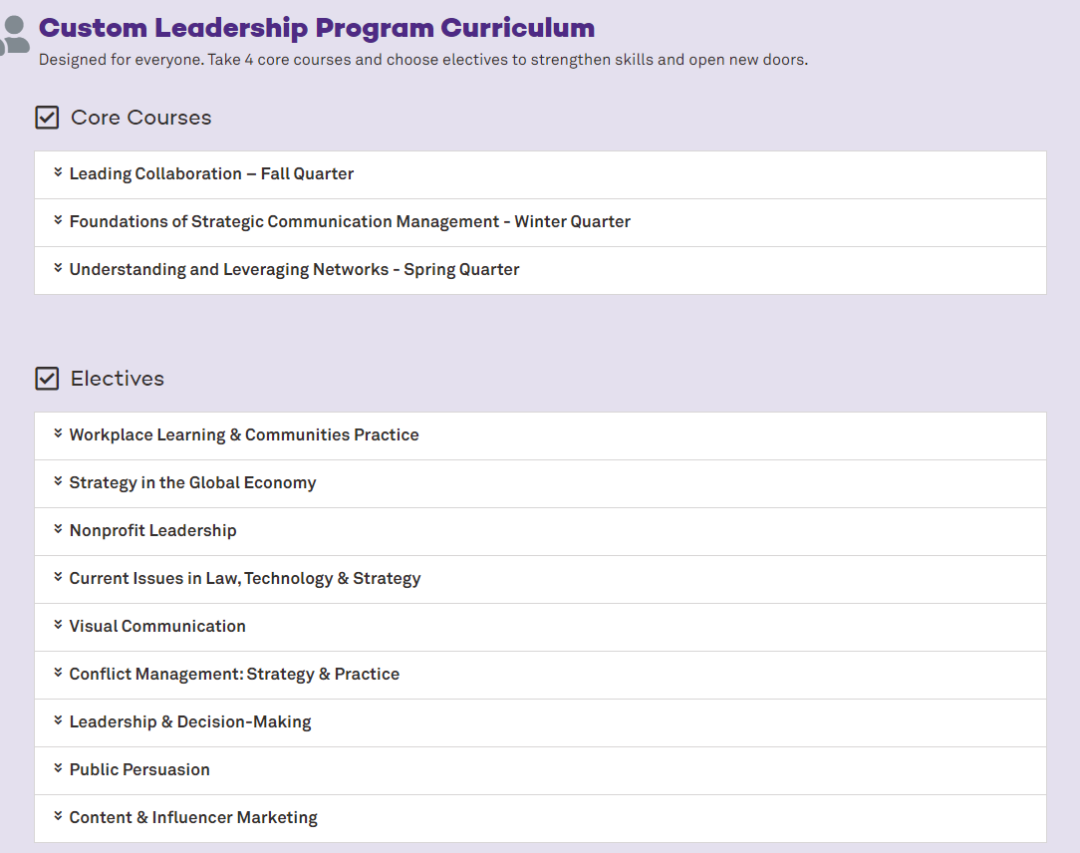Click the checkbox icon next to Electives
The height and width of the screenshot is (853, 1080).
[x=47, y=379]
